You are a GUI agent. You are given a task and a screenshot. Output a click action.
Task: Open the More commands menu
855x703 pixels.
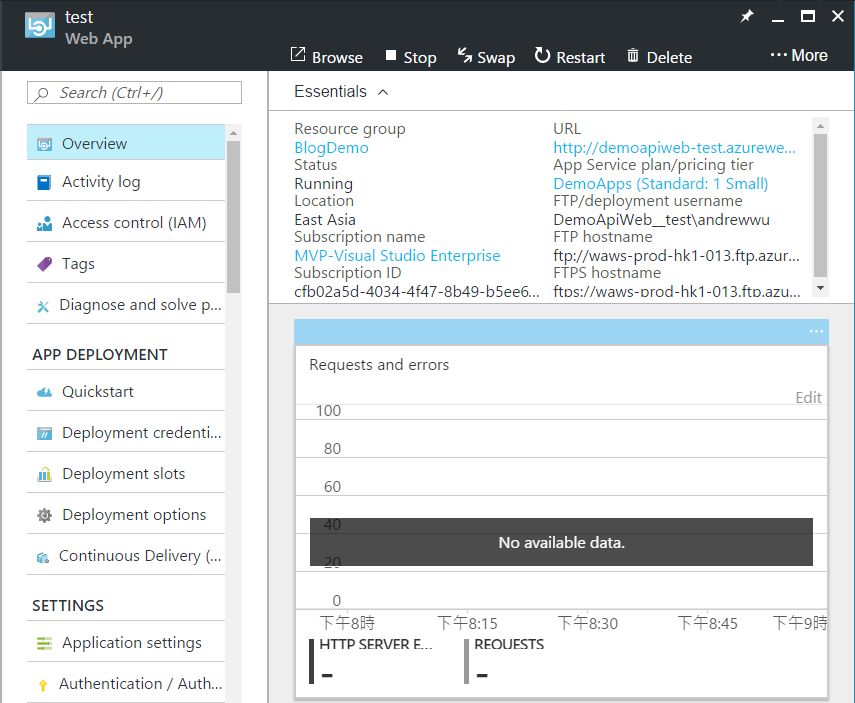799,56
